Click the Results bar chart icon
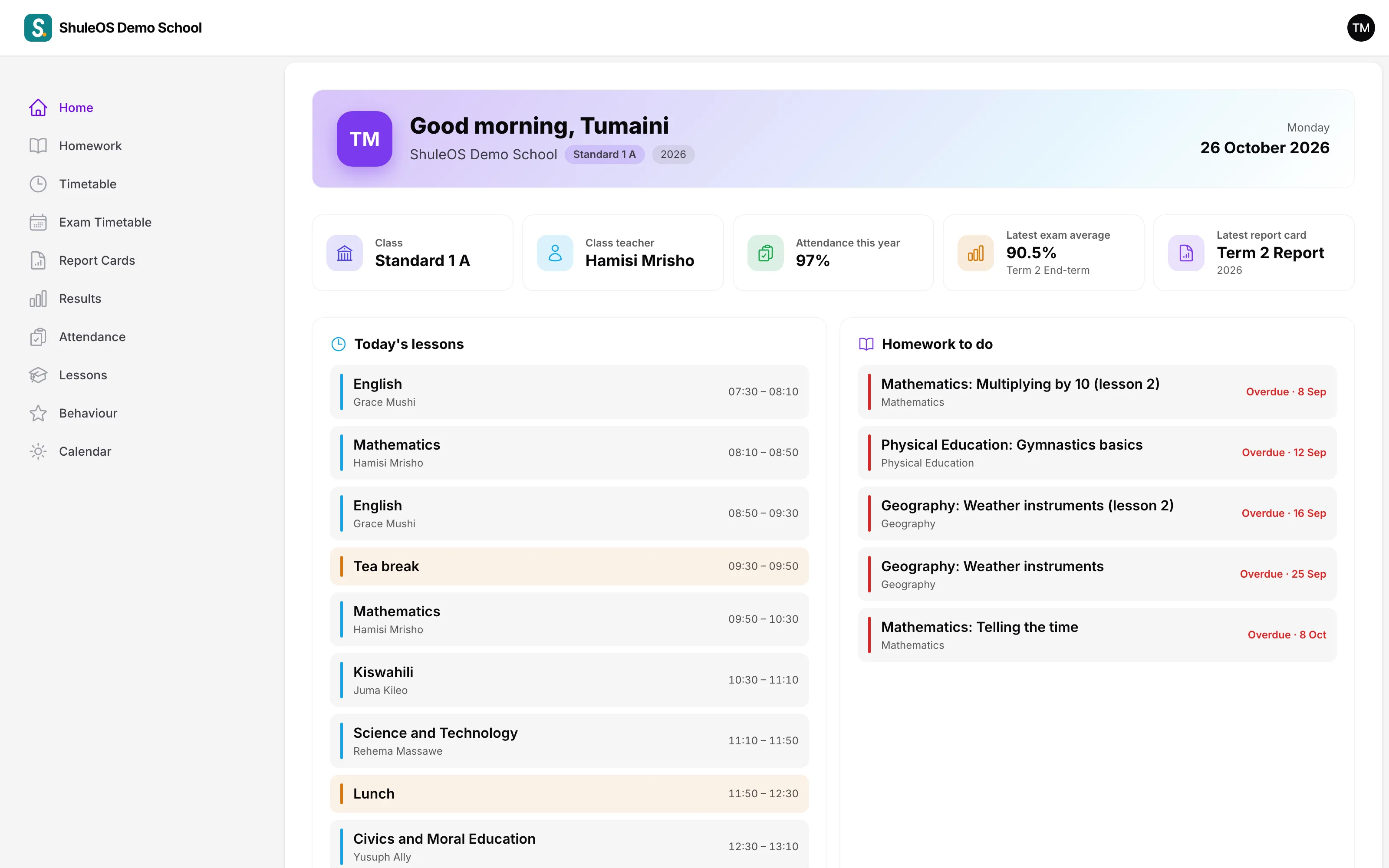The image size is (1389, 868). [x=38, y=299]
